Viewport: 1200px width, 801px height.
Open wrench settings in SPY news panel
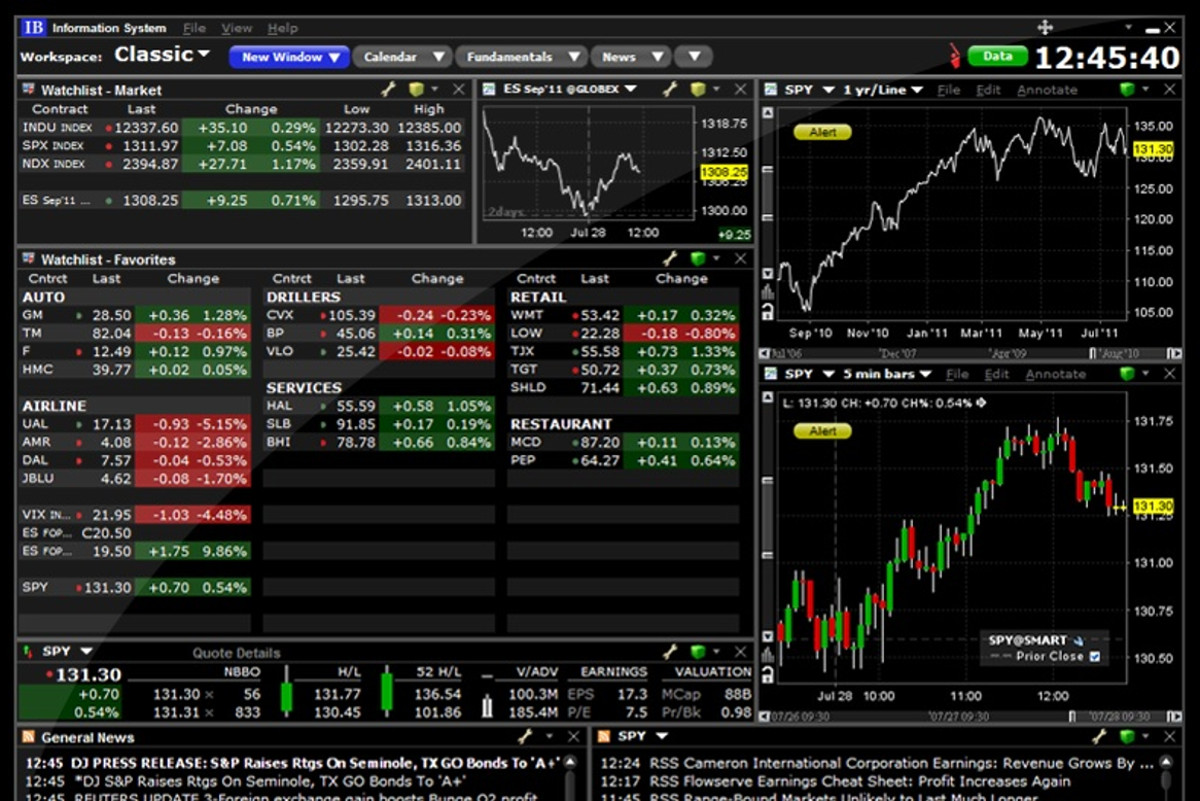(1101, 737)
